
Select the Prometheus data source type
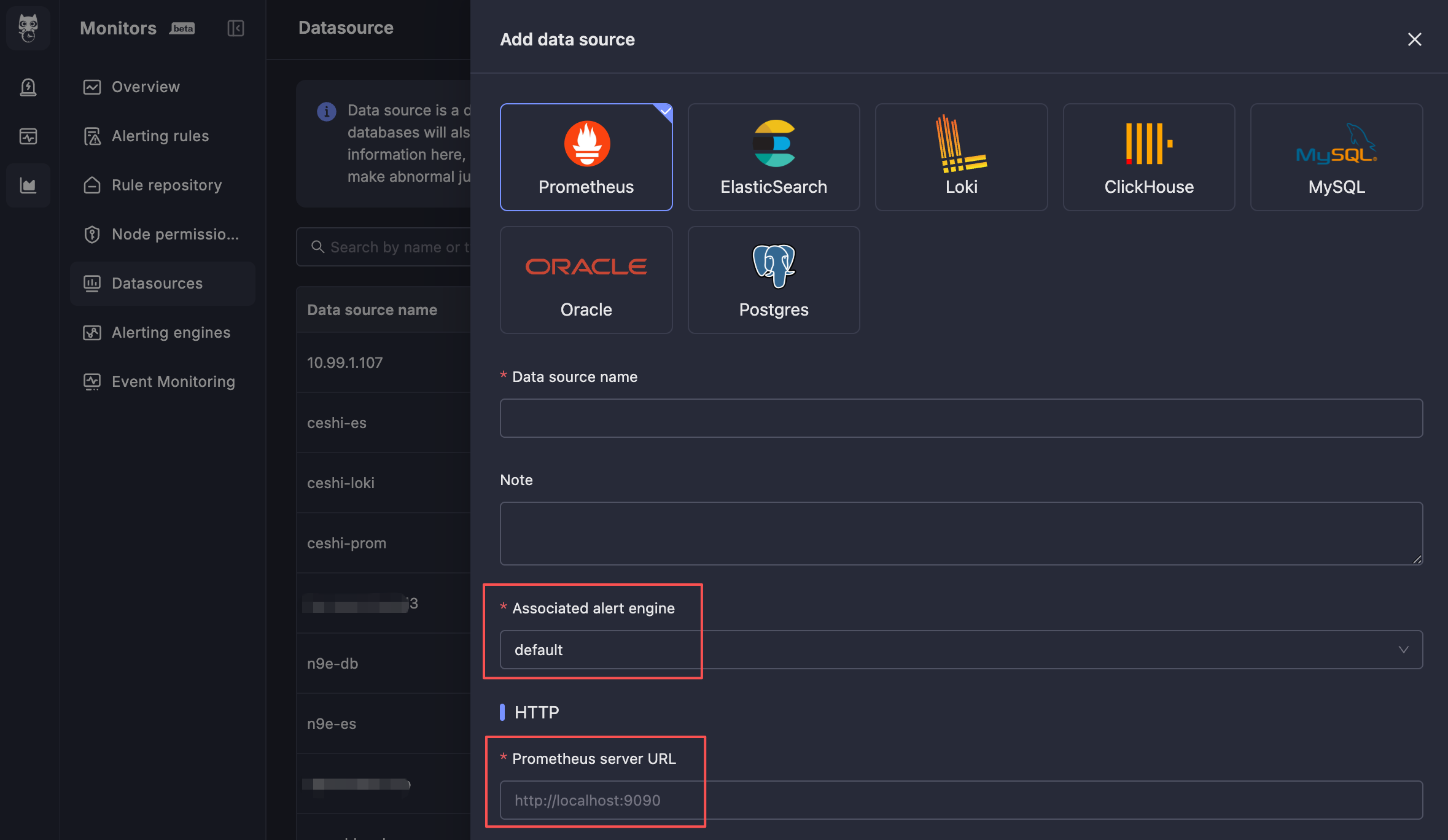click(586, 157)
